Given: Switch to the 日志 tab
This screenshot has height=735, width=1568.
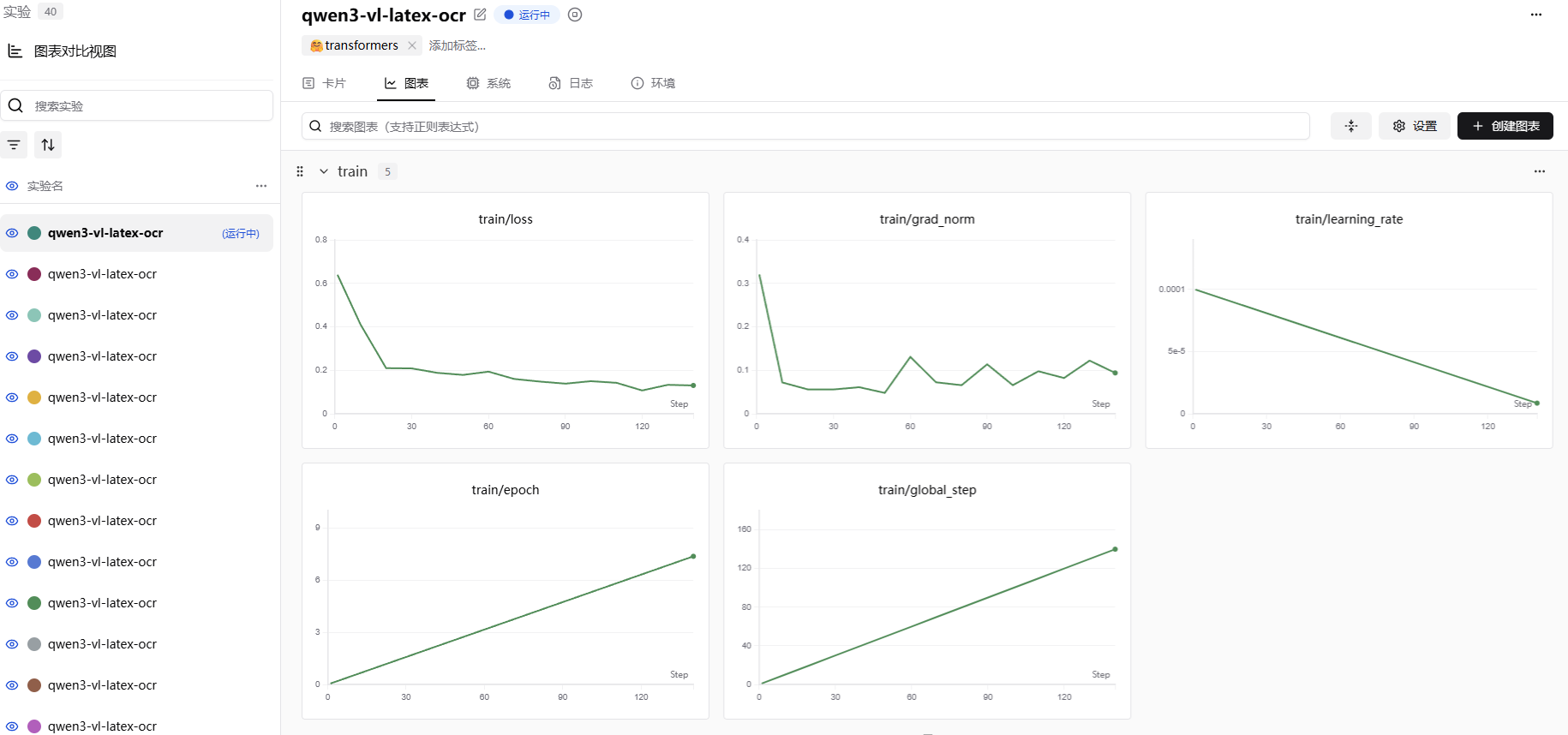Looking at the screenshot, I should 571,83.
